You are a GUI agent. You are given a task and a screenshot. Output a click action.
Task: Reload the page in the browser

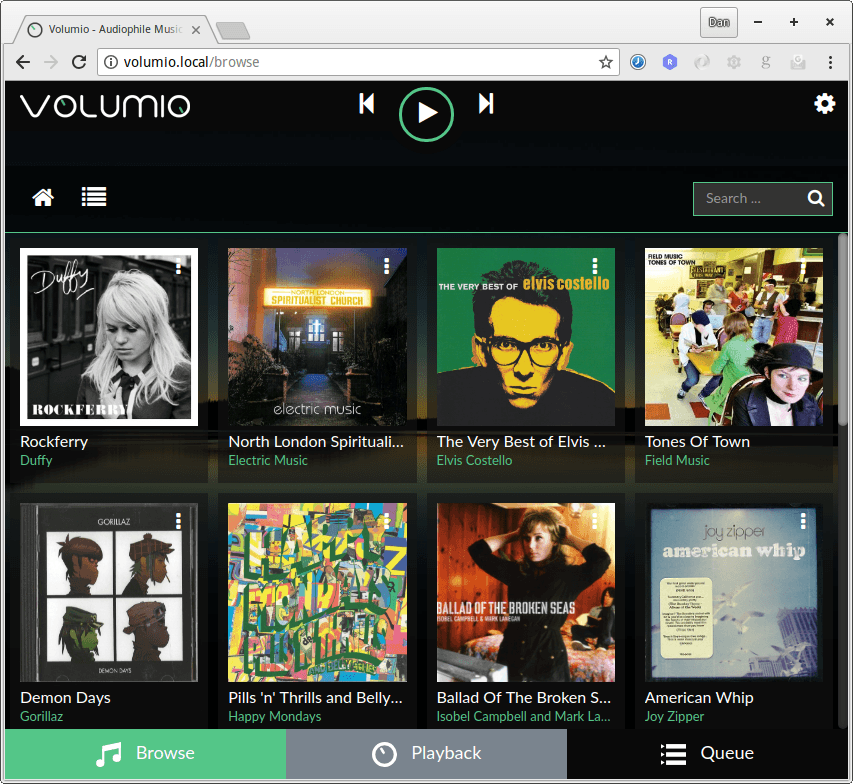click(x=78, y=62)
